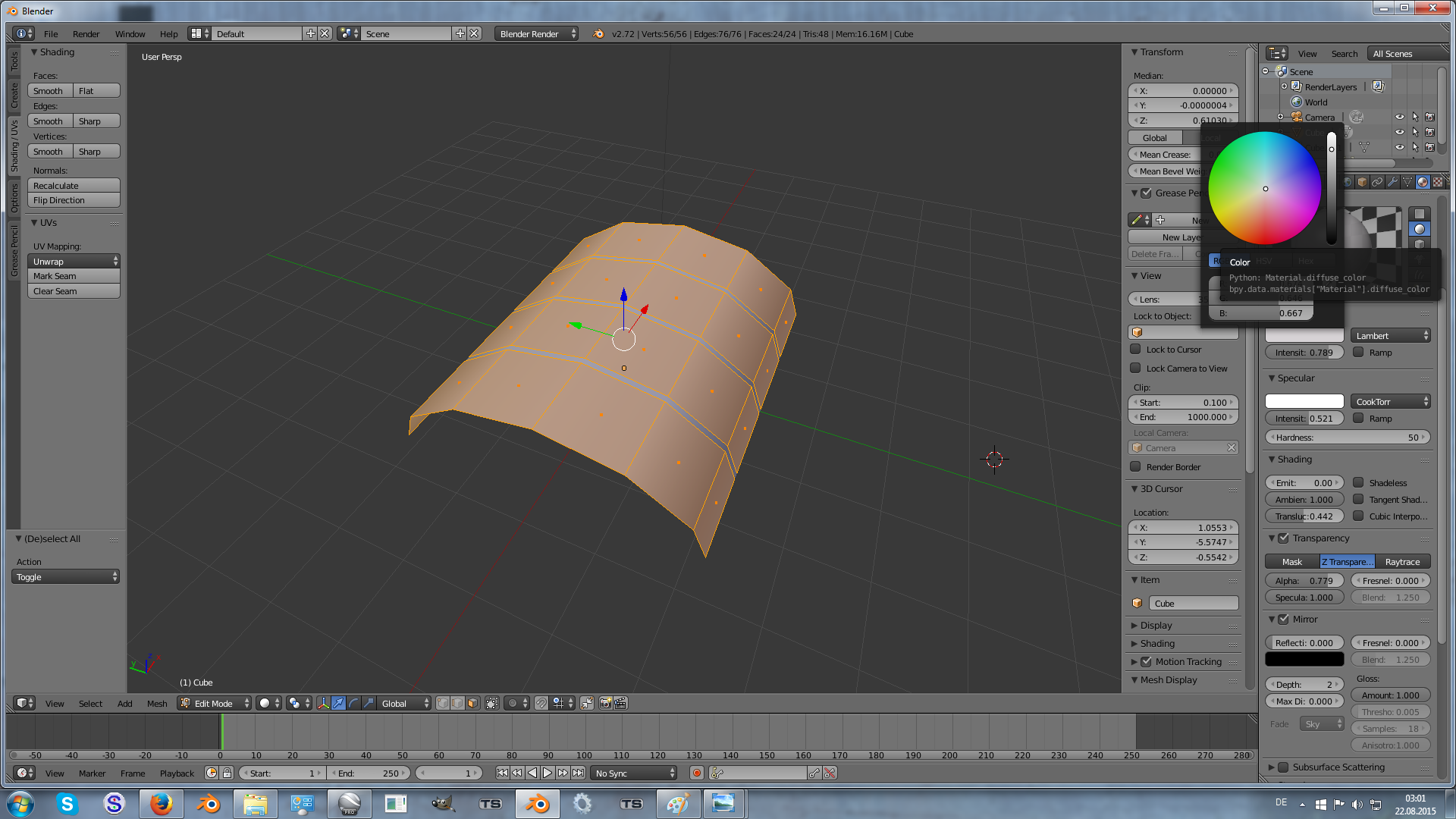Open the Edit Mode dropdown

tap(215, 704)
